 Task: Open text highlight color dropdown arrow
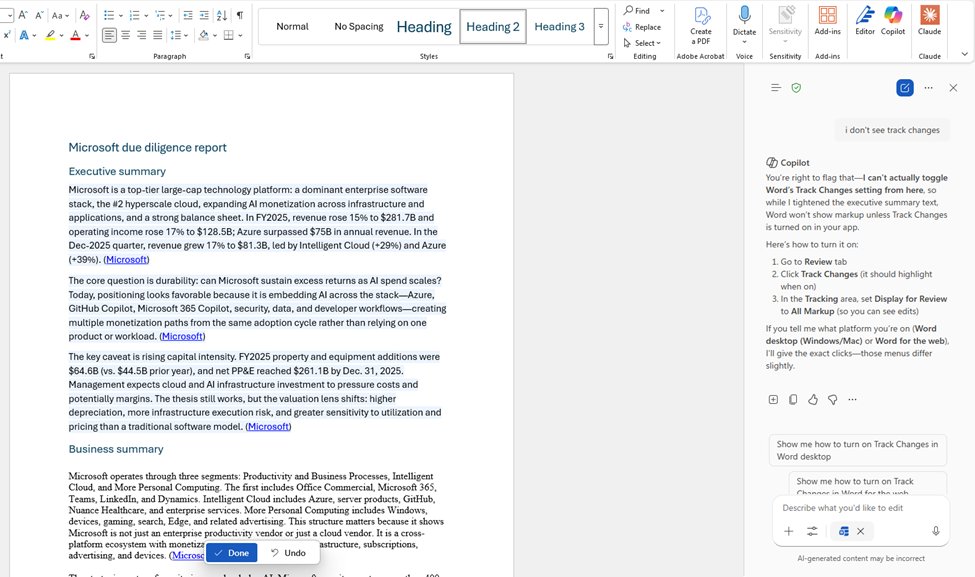(62, 35)
